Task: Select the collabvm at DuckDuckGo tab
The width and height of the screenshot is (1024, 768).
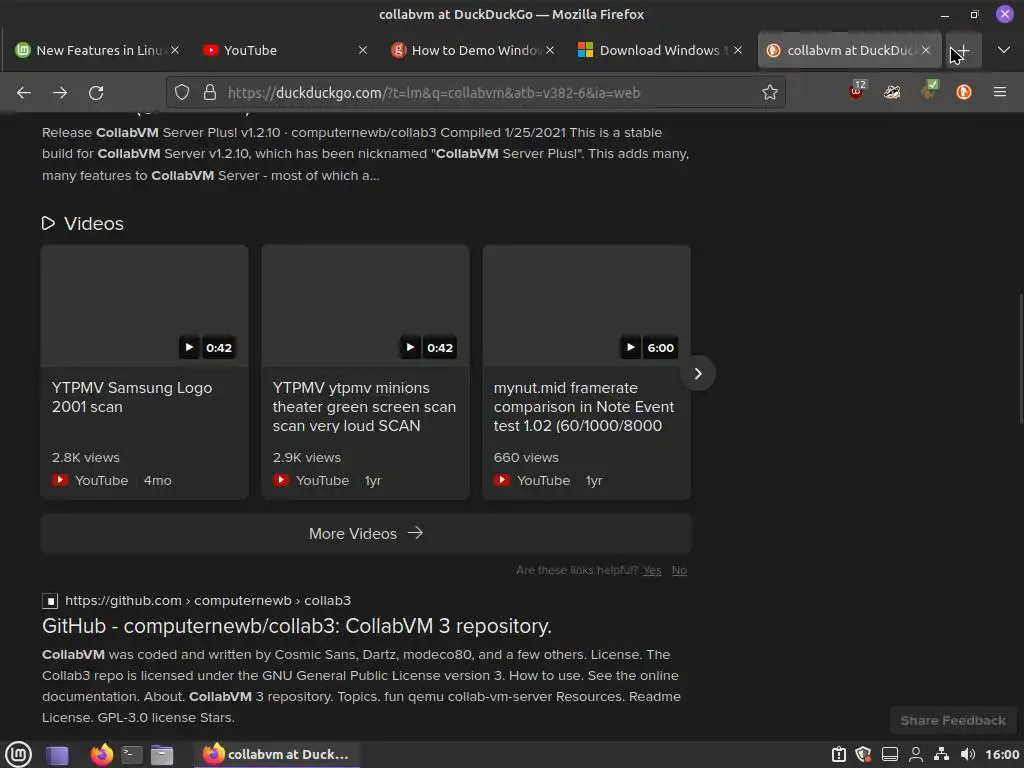Action: pos(849,50)
